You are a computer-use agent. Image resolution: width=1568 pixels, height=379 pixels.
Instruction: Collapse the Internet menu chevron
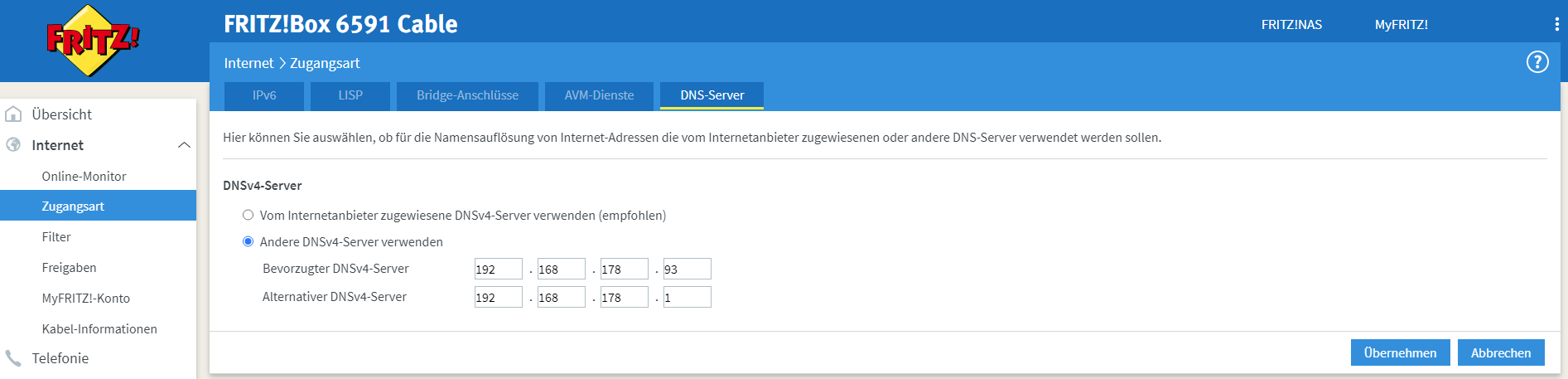point(184,145)
